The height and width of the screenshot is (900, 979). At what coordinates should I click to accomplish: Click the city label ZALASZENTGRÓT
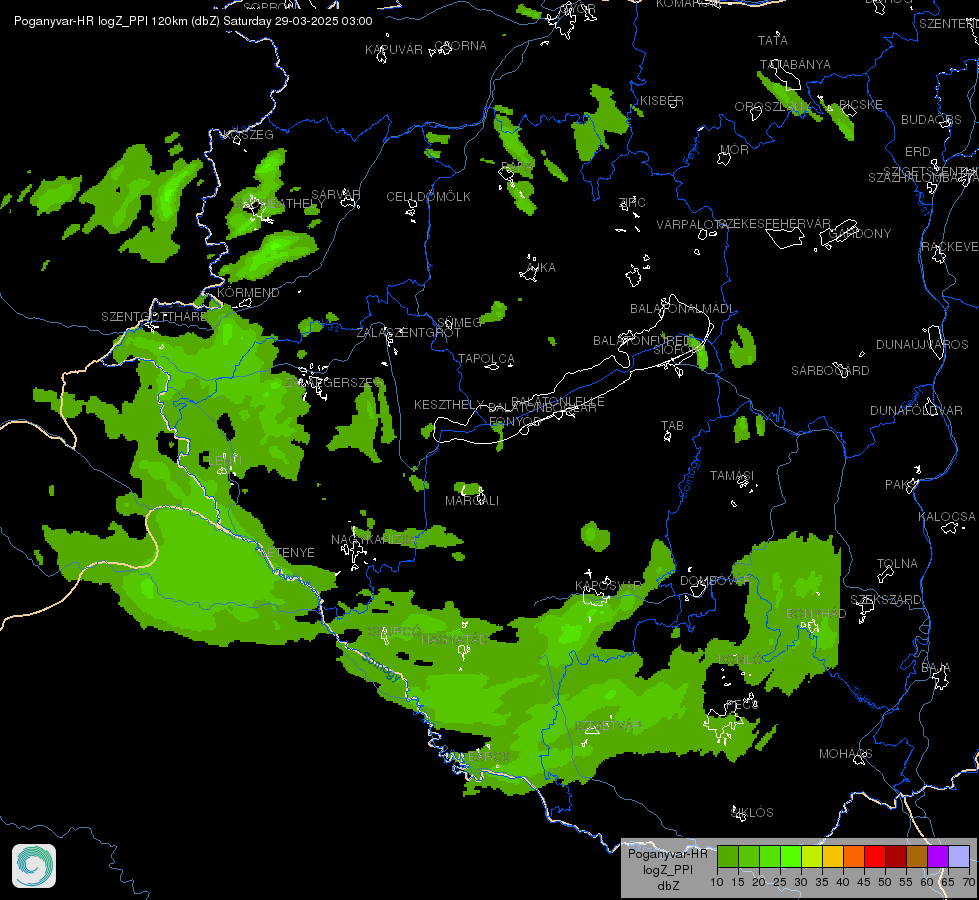click(409, 332)
